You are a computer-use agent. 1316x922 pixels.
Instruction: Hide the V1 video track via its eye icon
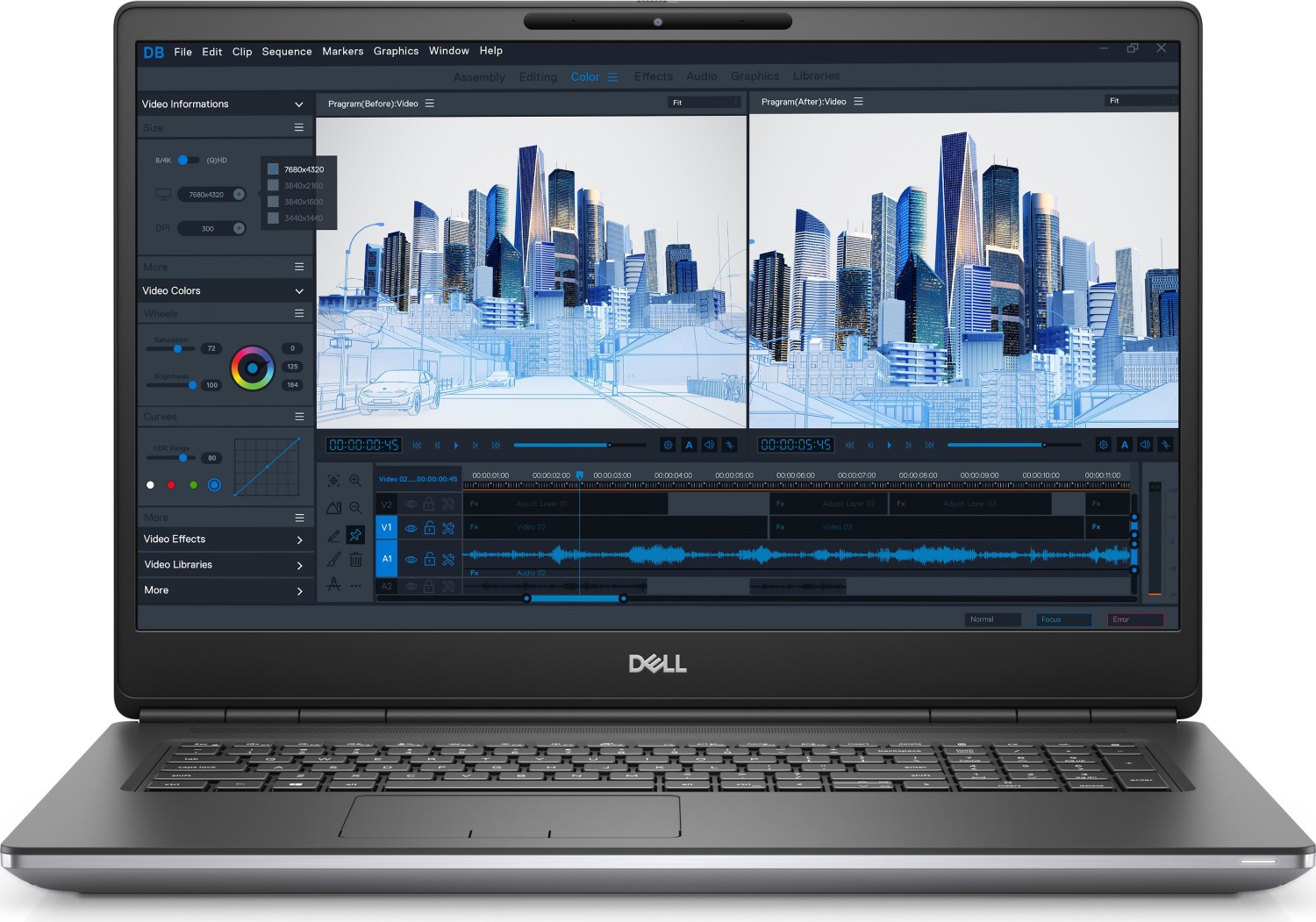pos(410,527)
